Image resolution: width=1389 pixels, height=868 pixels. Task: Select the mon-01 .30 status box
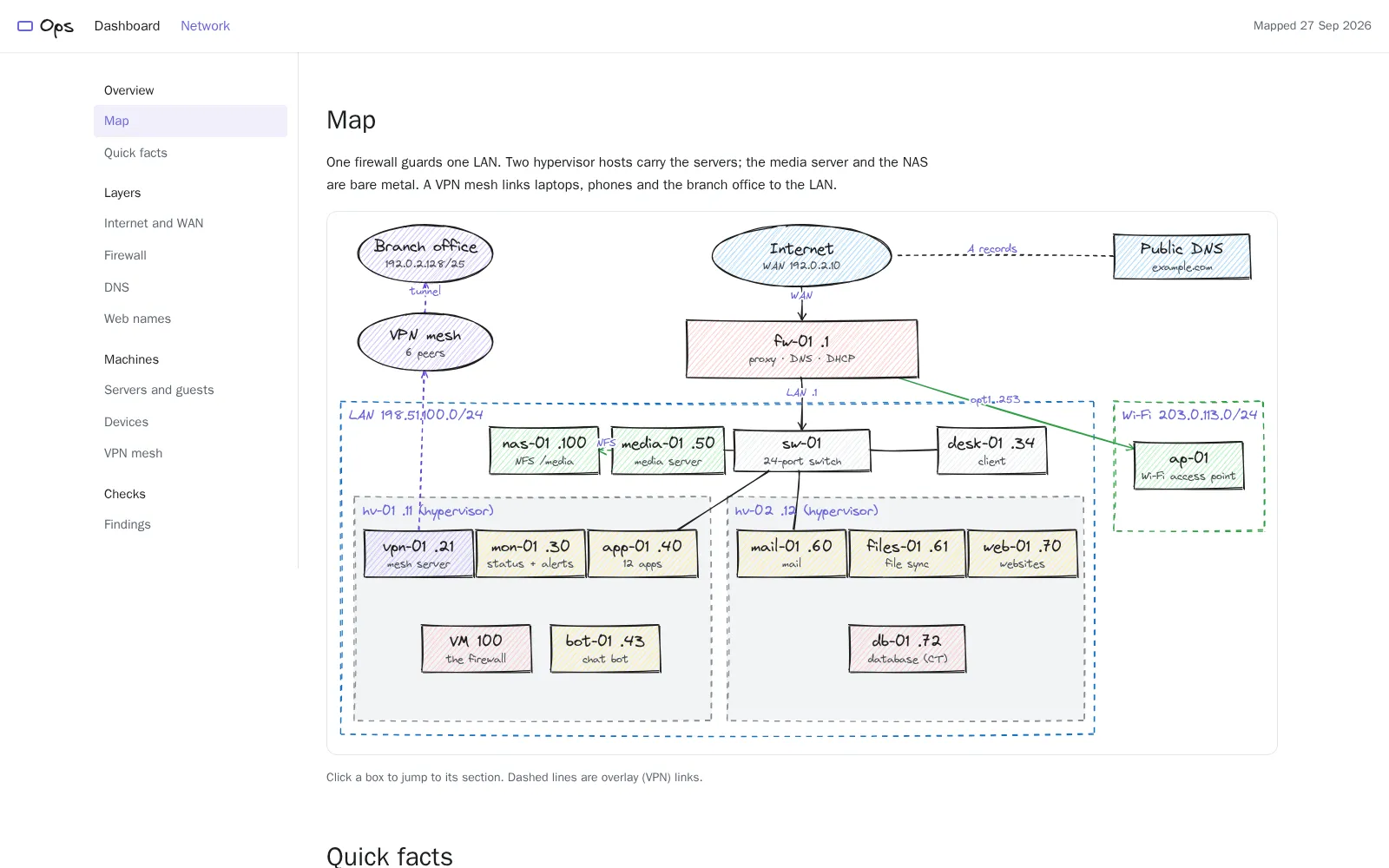[530, 554]
